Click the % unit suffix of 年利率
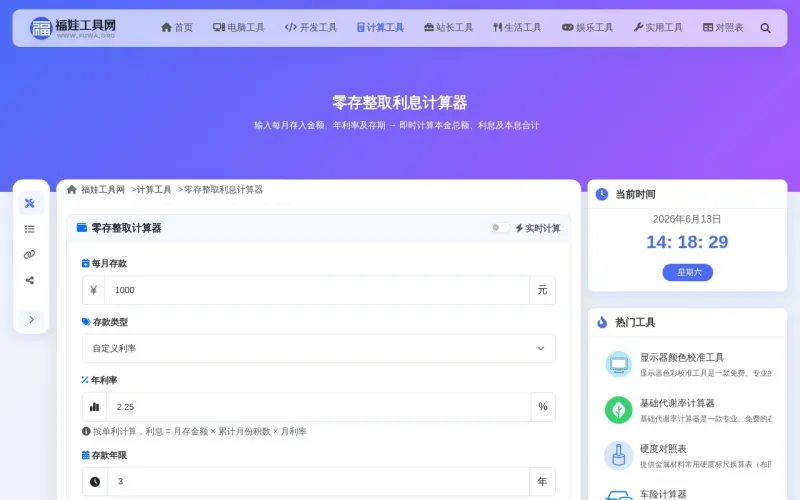 543,407
